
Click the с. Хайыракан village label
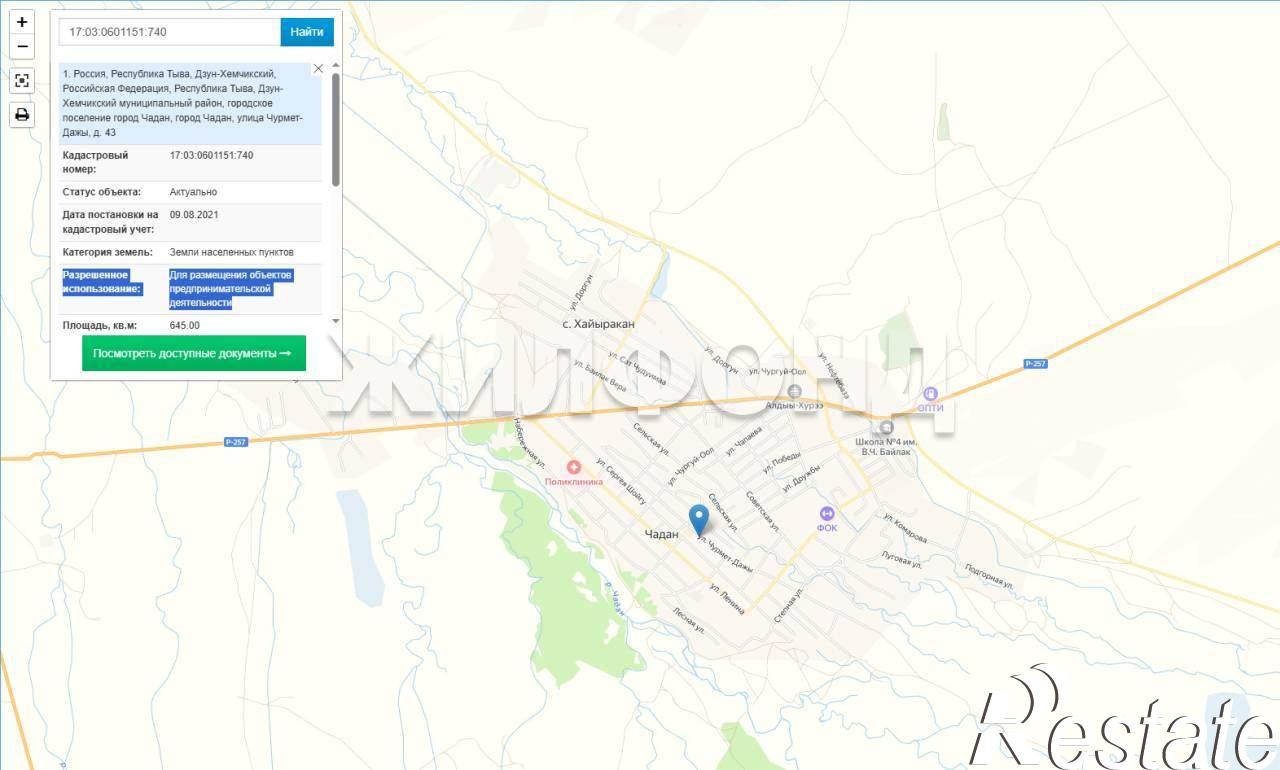[x=599, y=324]
